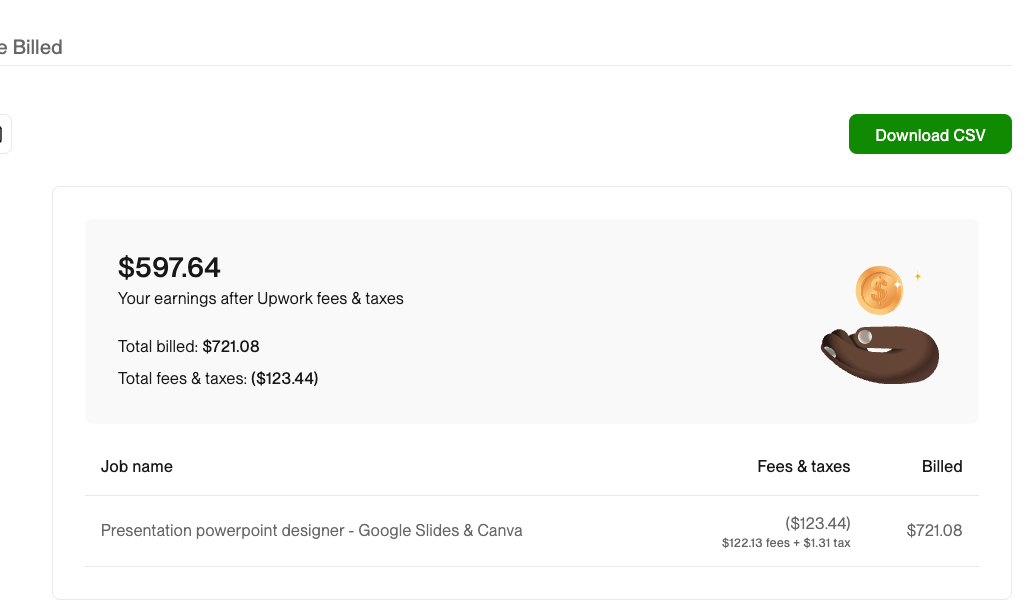Click the $597.64 earnings total
Viewport: 1029px width, 616px height.
[170, 267]
